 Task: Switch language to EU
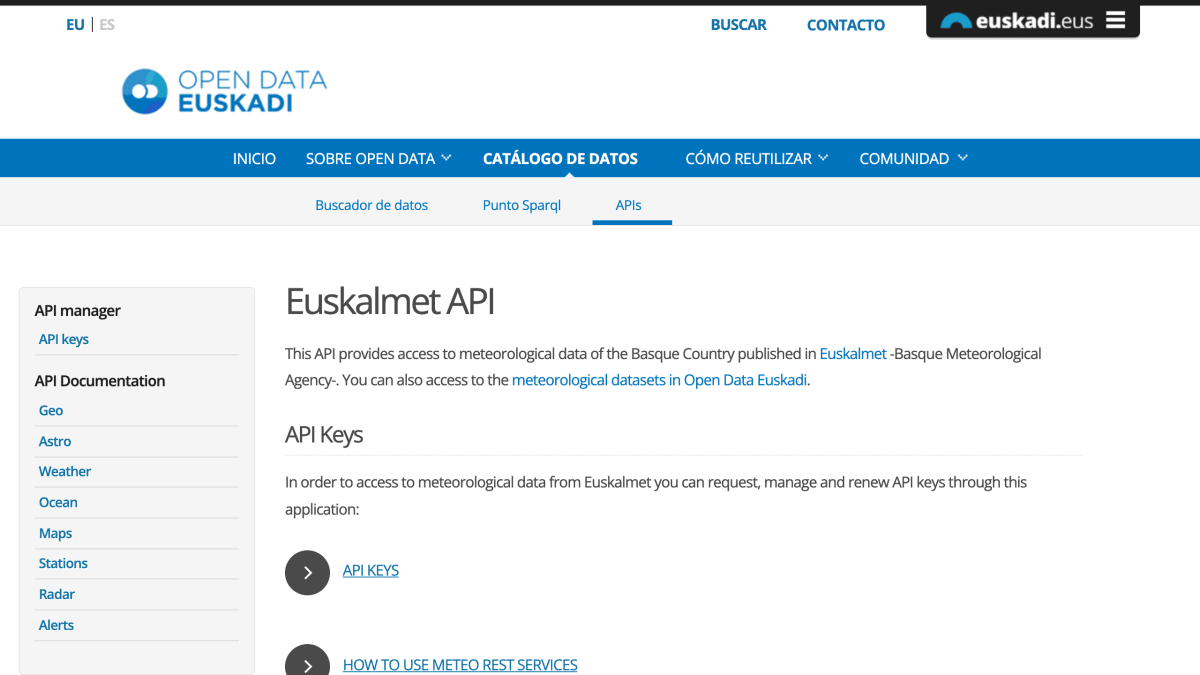tap(75, 25)
